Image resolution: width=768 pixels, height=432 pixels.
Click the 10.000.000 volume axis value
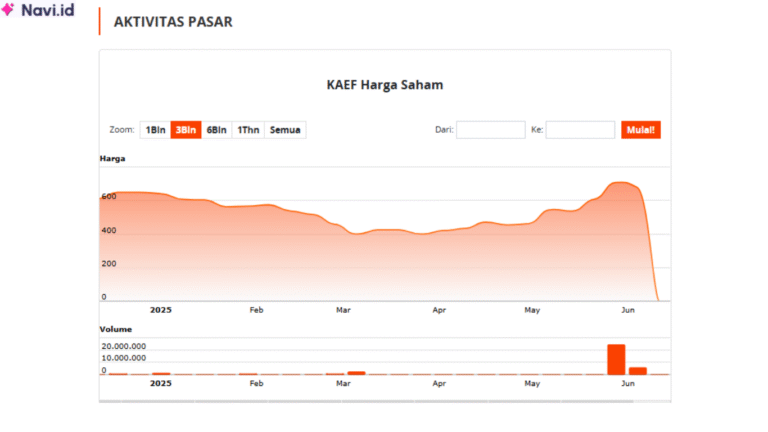(x=123, y=358)
